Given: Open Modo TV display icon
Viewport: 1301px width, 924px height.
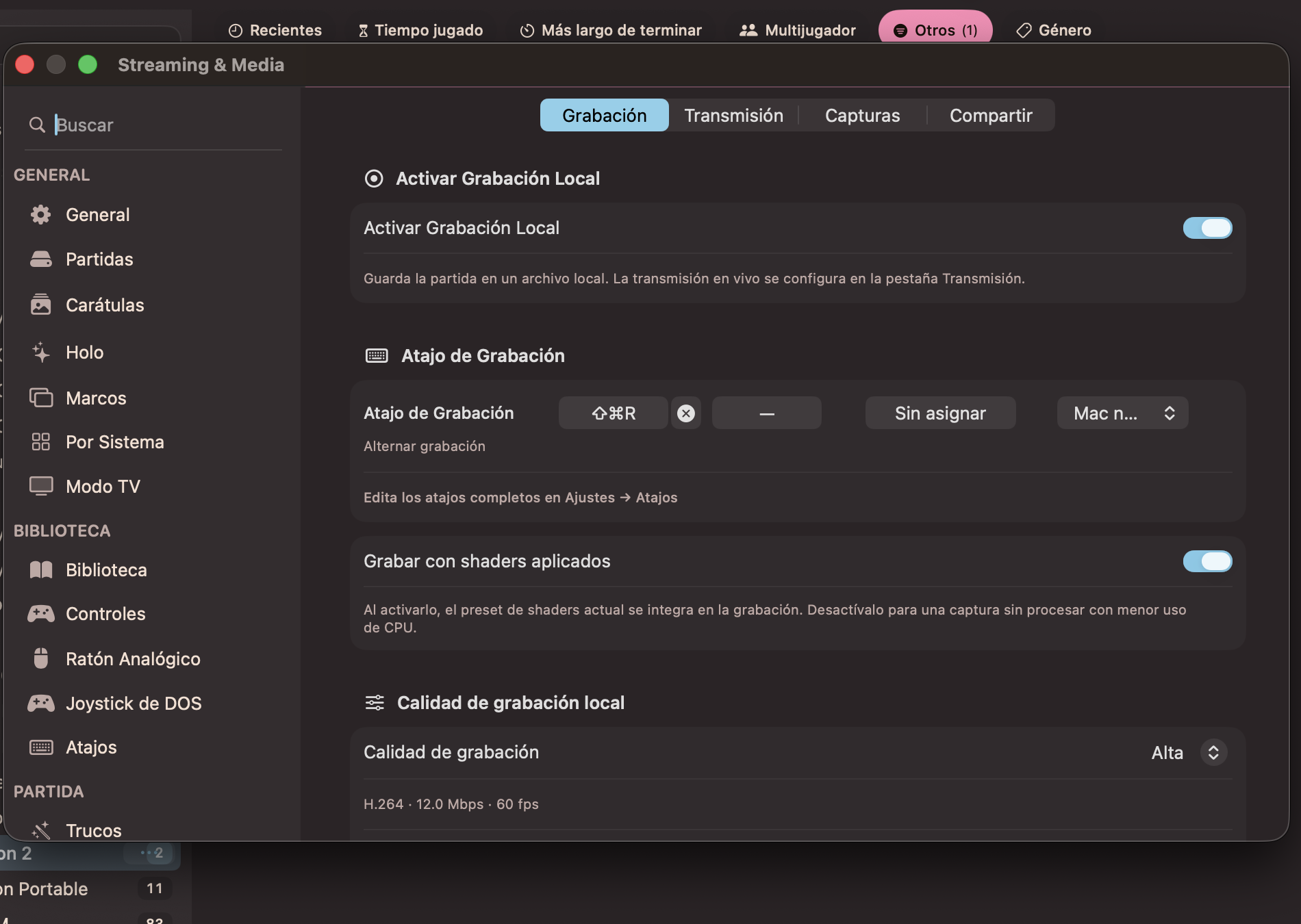Looking at the screenshot, I should (x=41, y=486).
